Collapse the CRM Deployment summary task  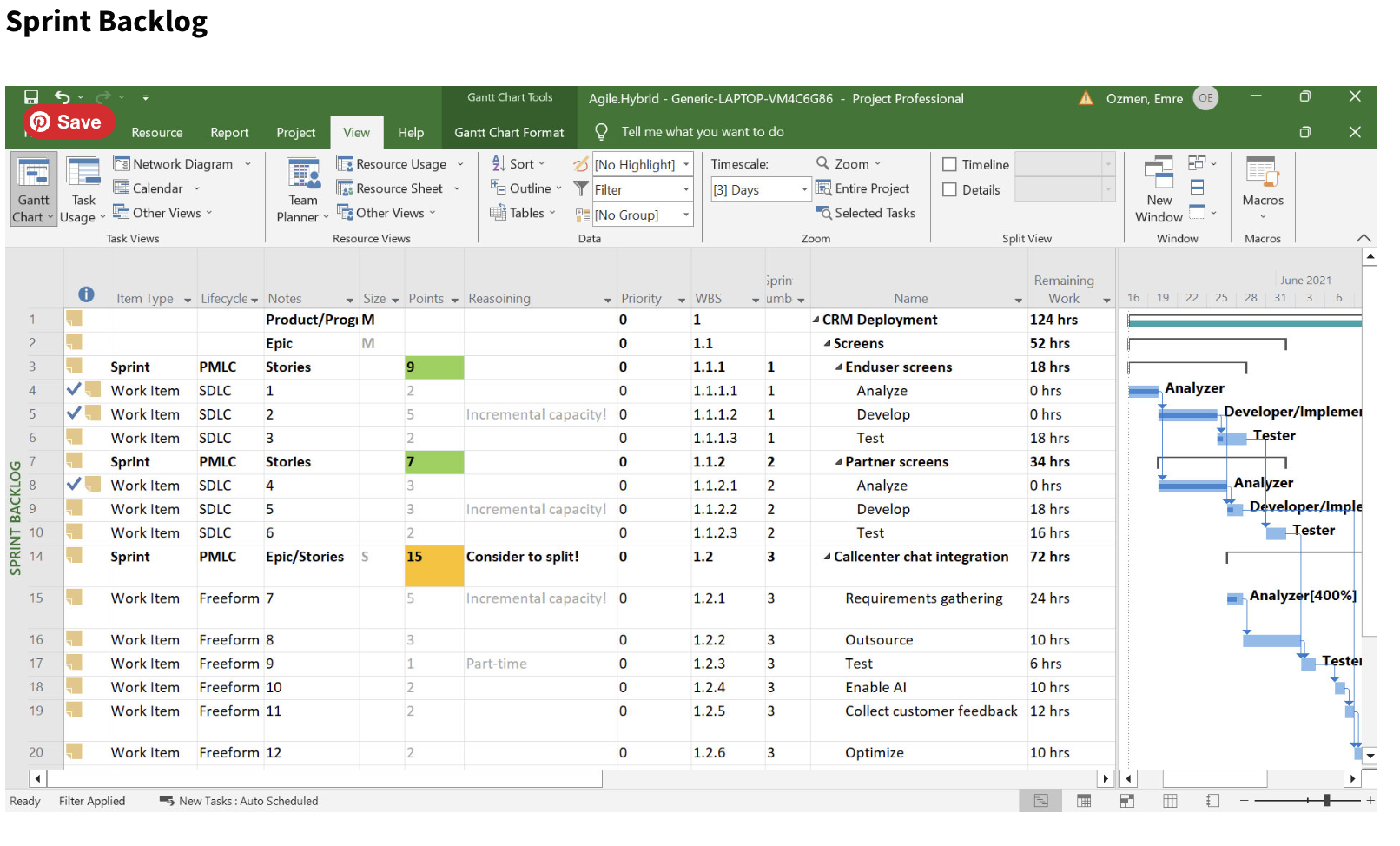[815, 320]
